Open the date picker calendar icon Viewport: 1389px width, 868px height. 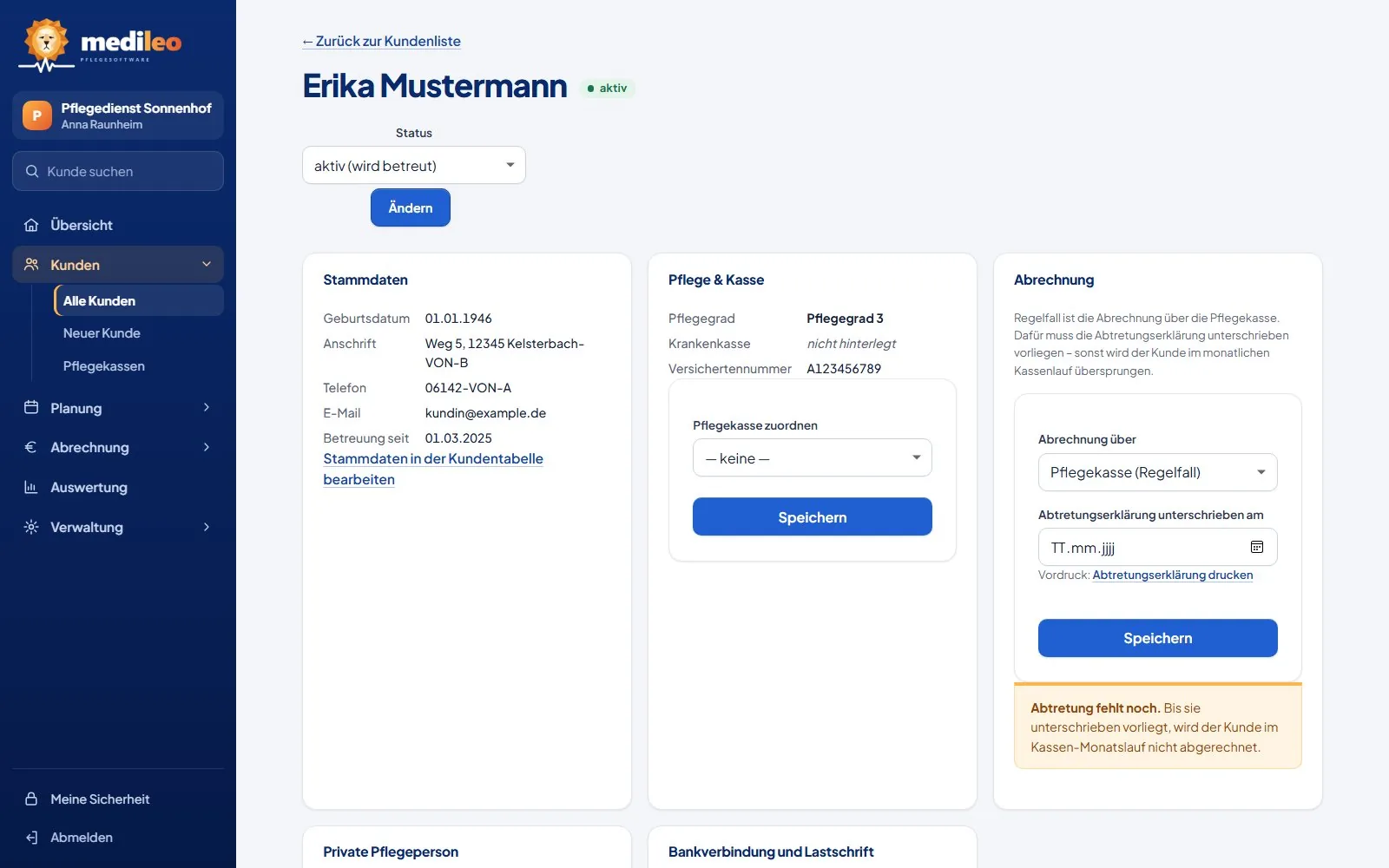click(1256, 547)
